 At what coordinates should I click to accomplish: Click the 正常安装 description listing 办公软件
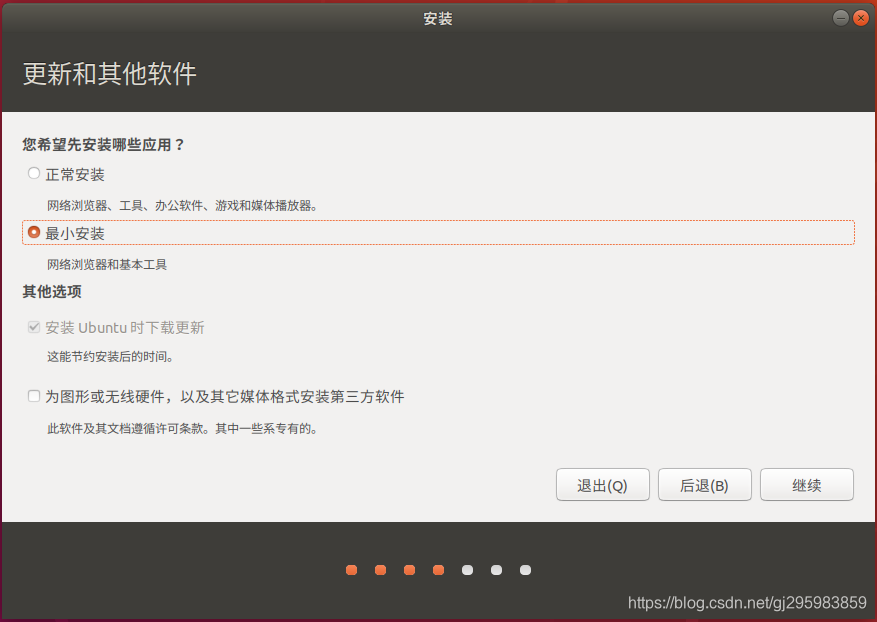coord(182,206)
